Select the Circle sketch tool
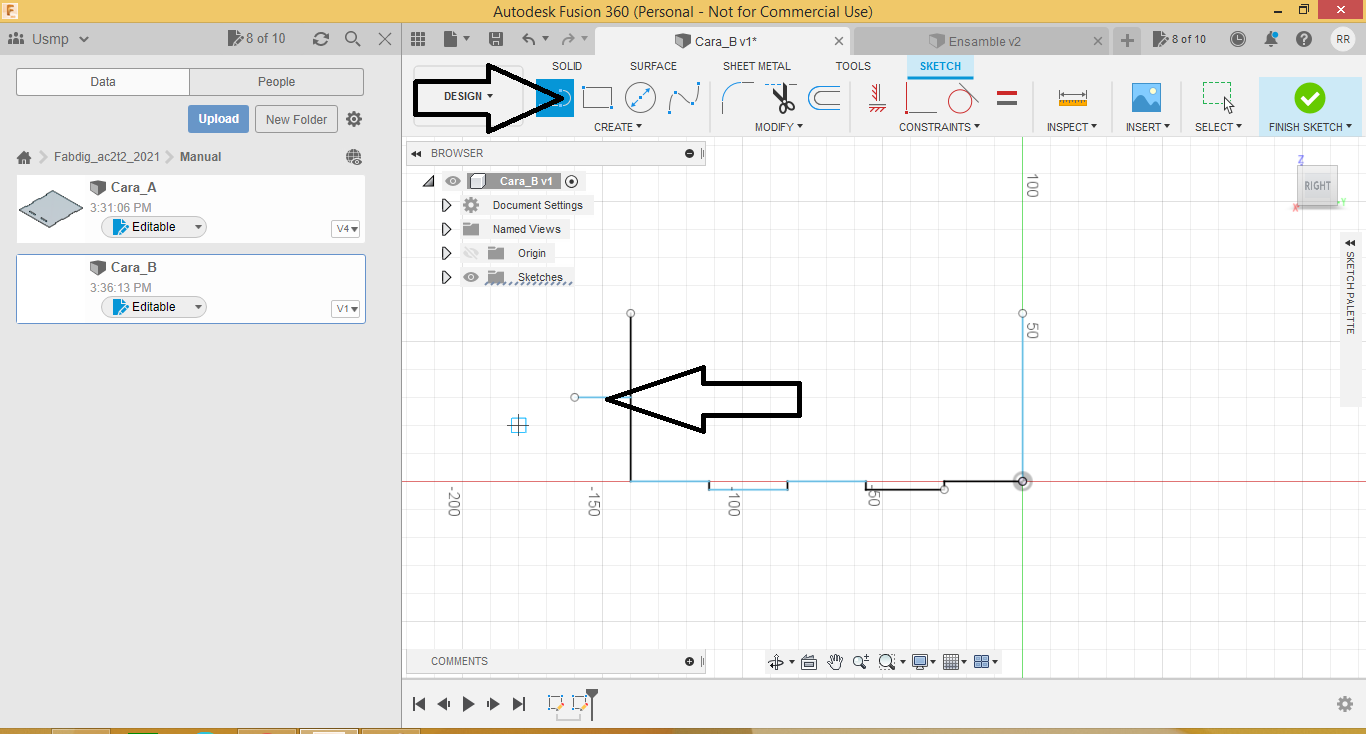 click(x=640, y=98)
